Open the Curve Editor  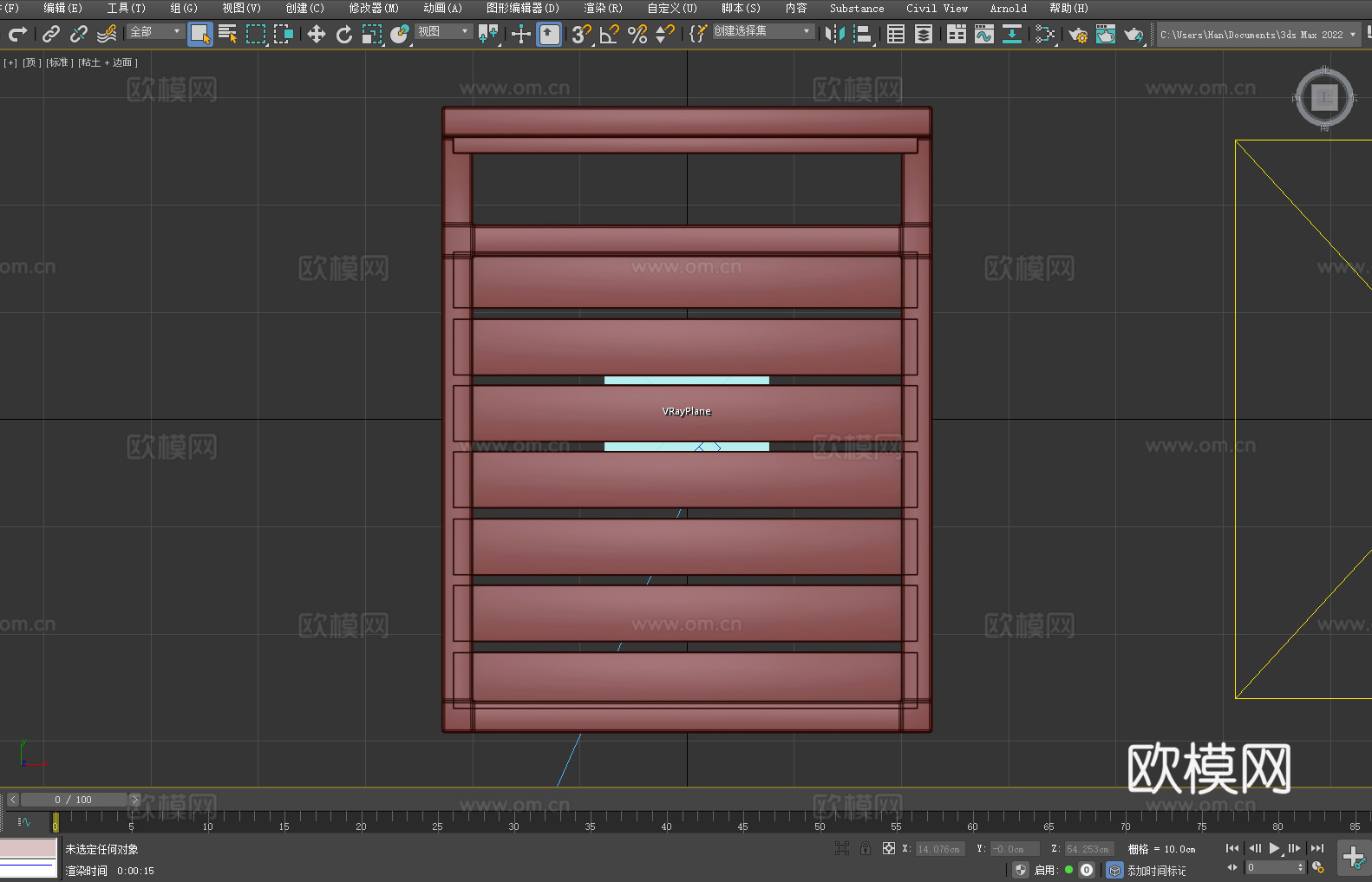click(984, 34)
